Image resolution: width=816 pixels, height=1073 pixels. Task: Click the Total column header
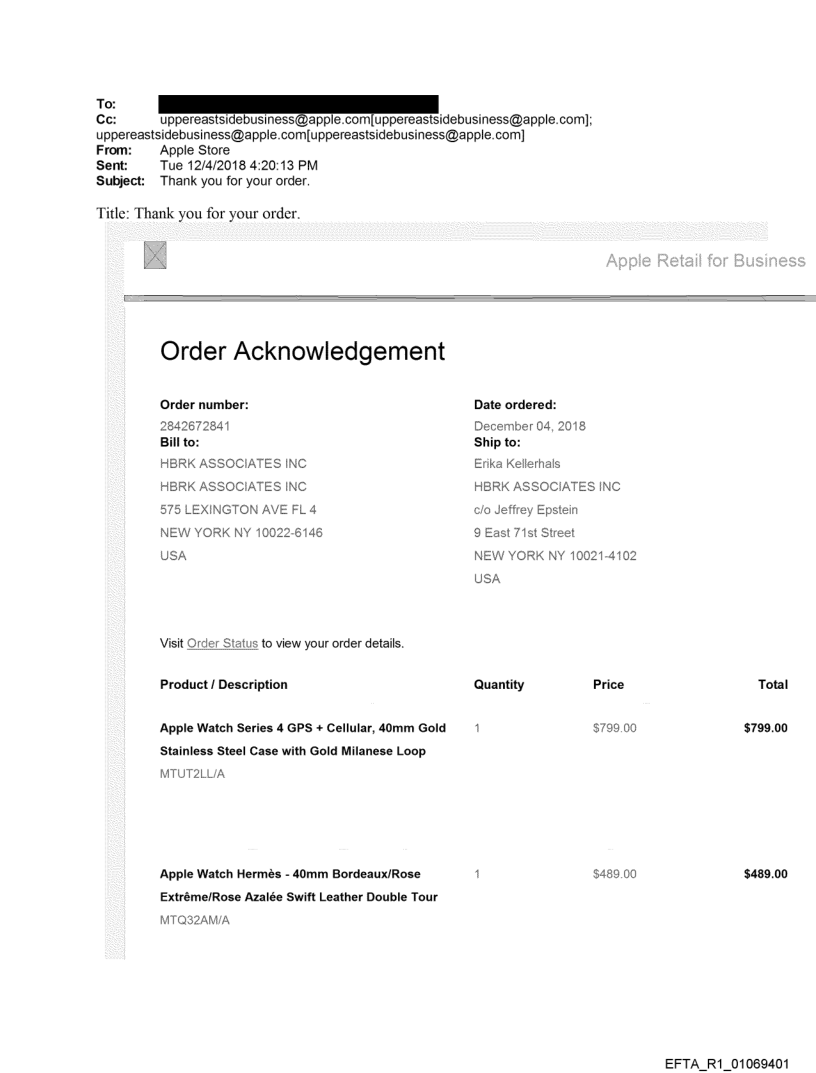pos(773,685)
